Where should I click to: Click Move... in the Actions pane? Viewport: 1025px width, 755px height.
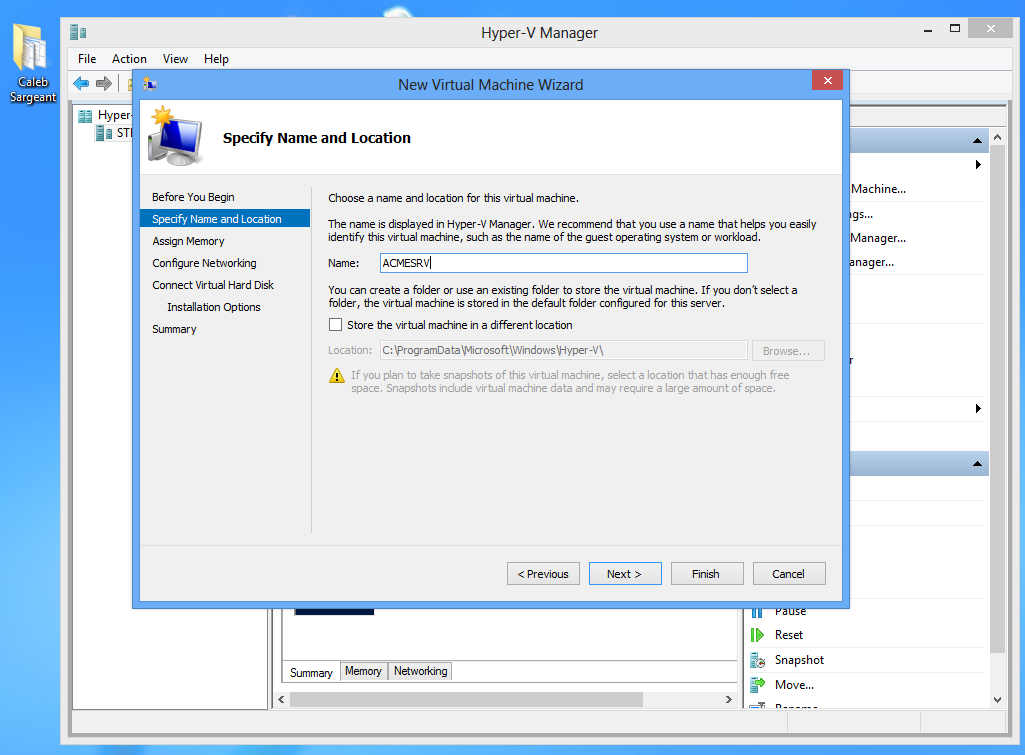click(794, 684)
